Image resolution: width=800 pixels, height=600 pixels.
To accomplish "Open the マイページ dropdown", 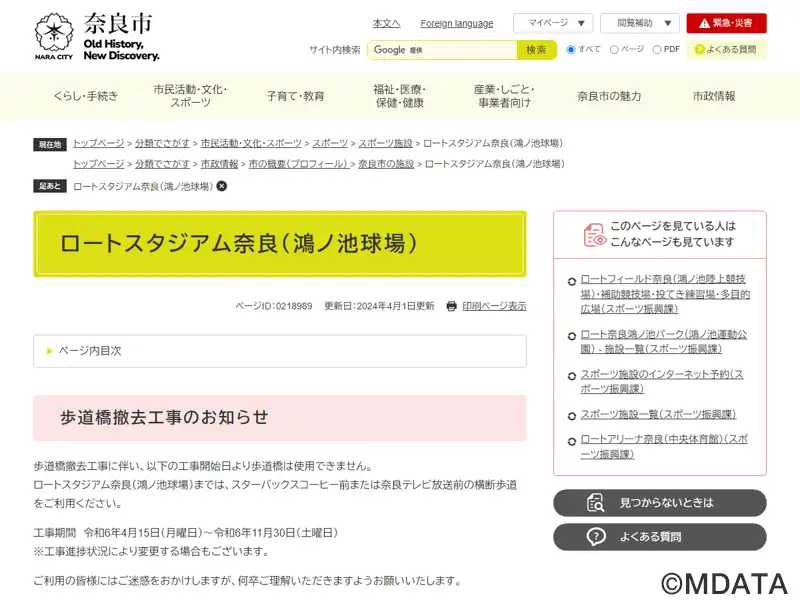I will pyautogui.click(x=553, y=23).
